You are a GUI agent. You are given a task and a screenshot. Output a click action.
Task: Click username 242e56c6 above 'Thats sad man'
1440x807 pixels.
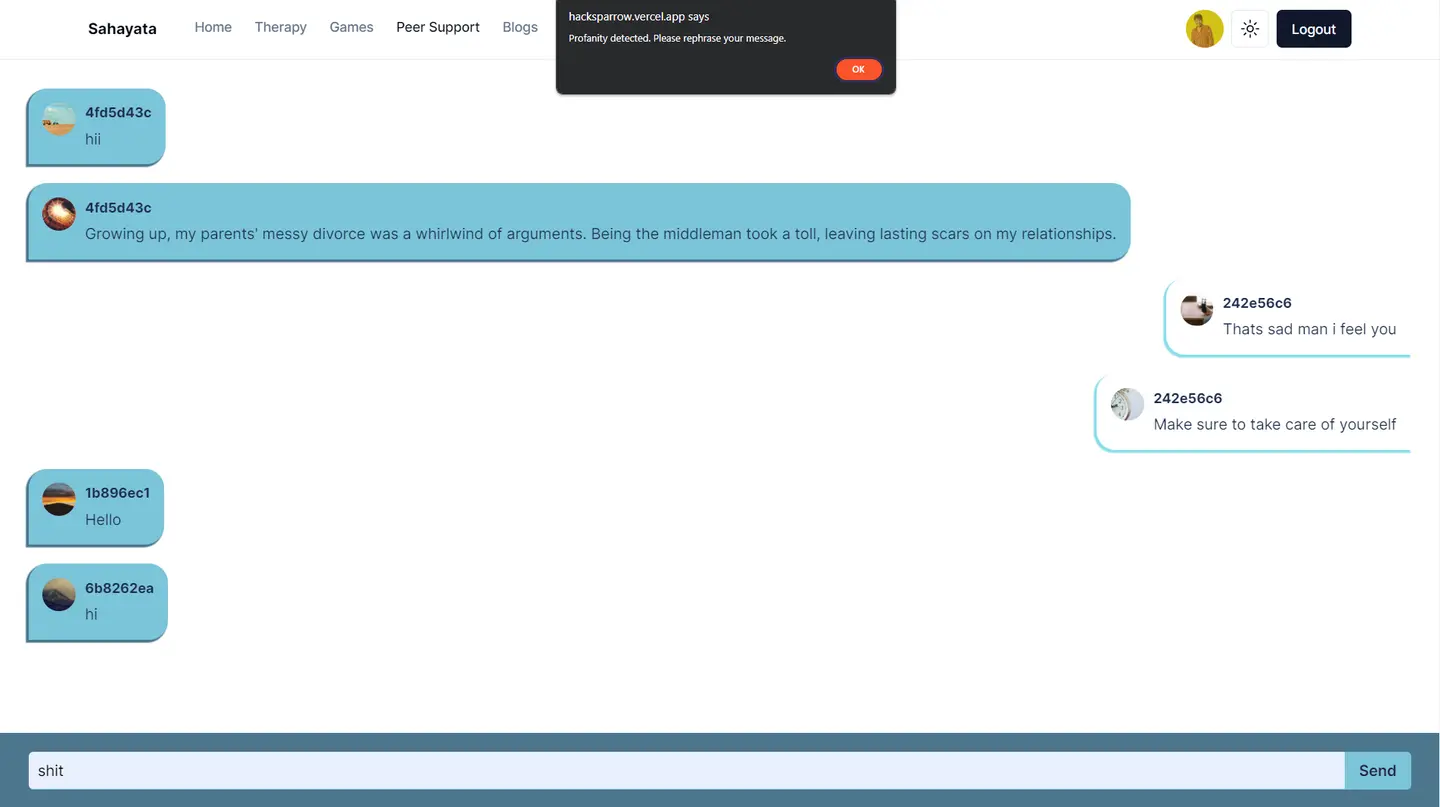pos(1257,303)
